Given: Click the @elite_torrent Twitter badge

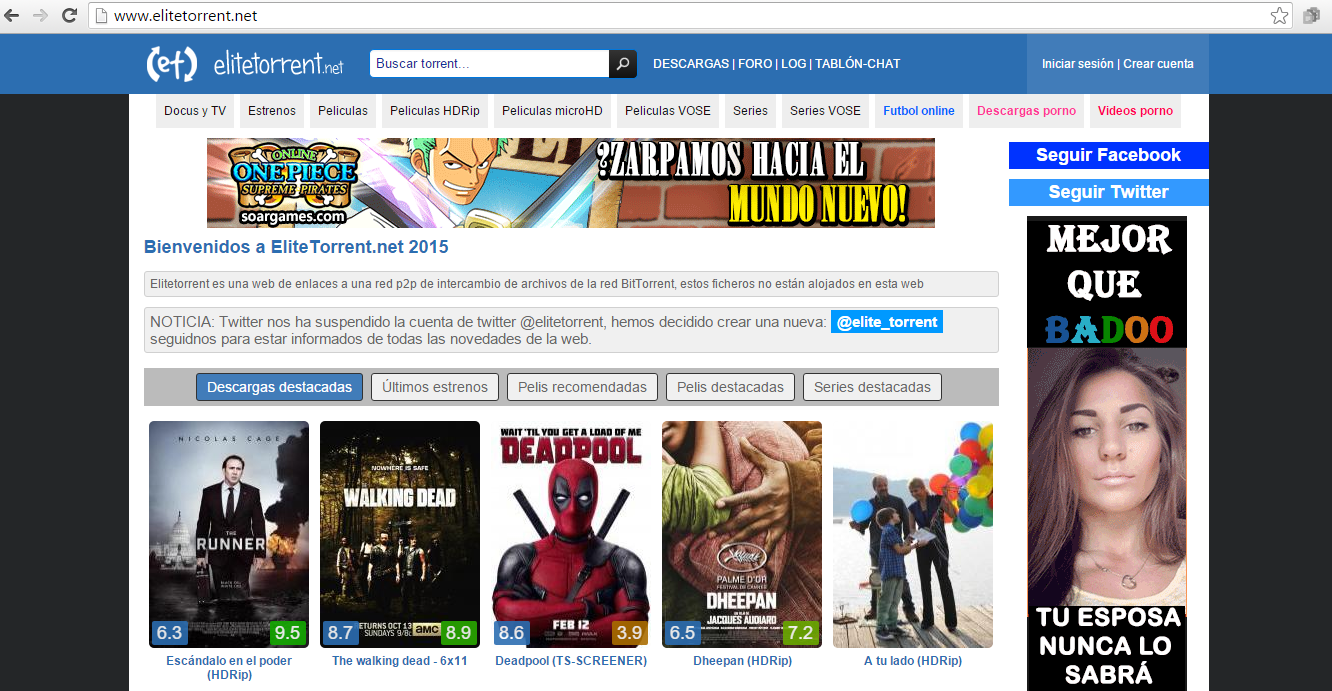Looking at the screenshot, I should point(887,322).
